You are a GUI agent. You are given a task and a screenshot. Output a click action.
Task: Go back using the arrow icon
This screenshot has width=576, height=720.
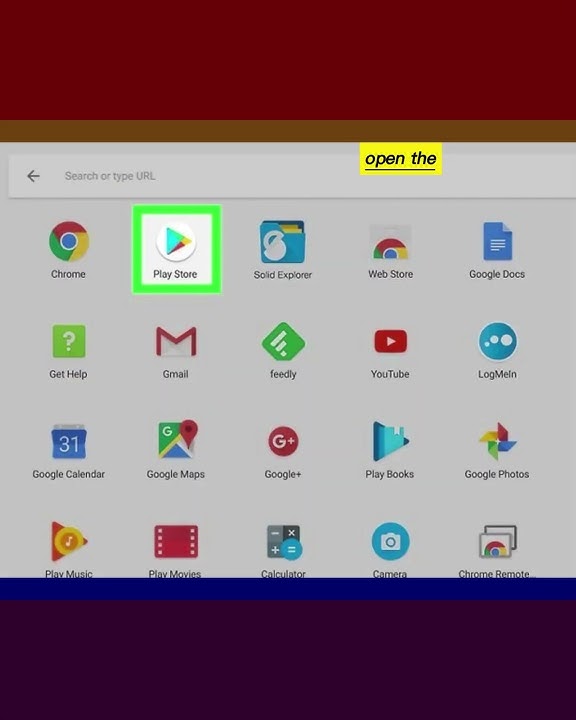33,176
